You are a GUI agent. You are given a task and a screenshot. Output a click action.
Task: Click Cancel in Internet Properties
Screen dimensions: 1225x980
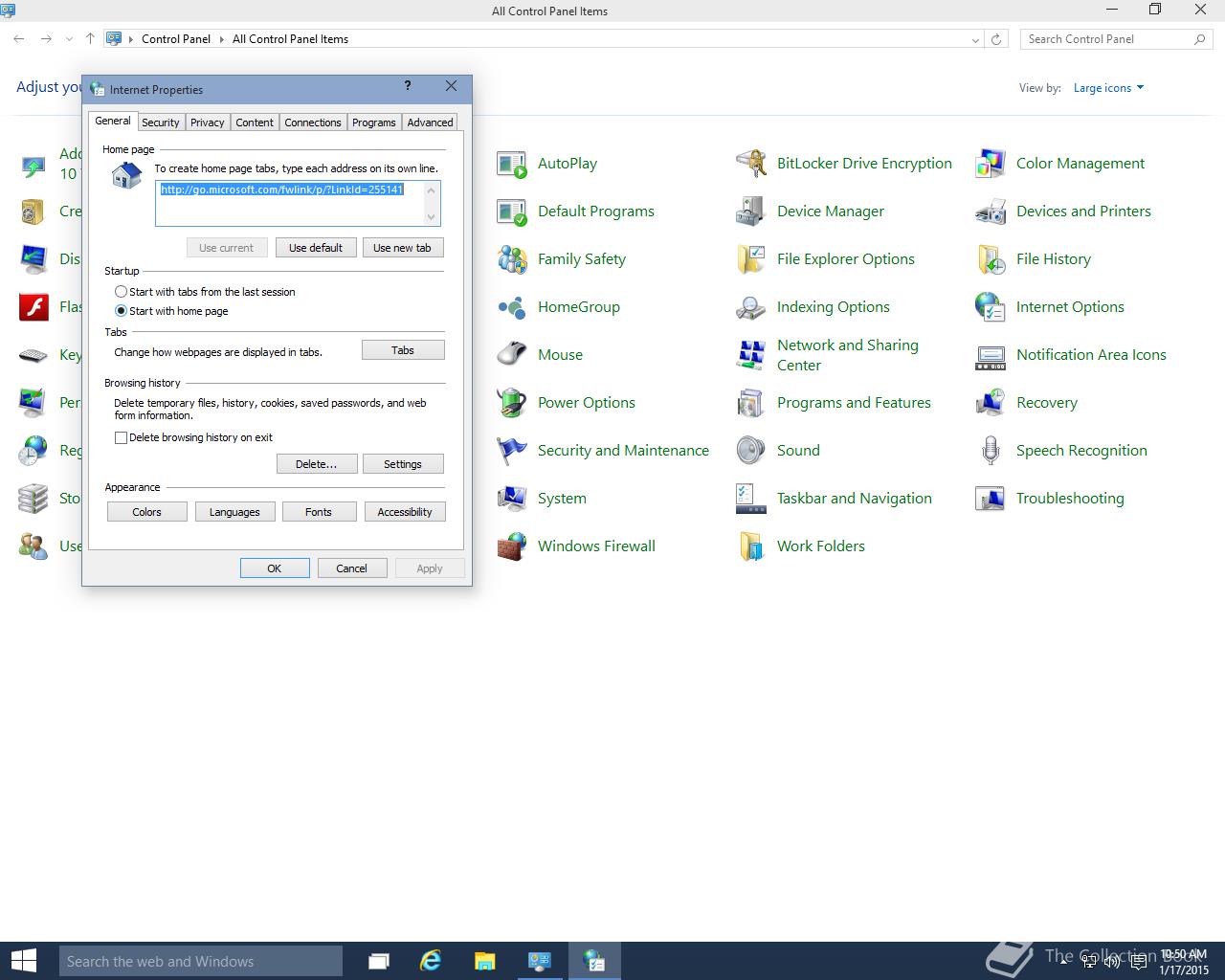(351, 568)
